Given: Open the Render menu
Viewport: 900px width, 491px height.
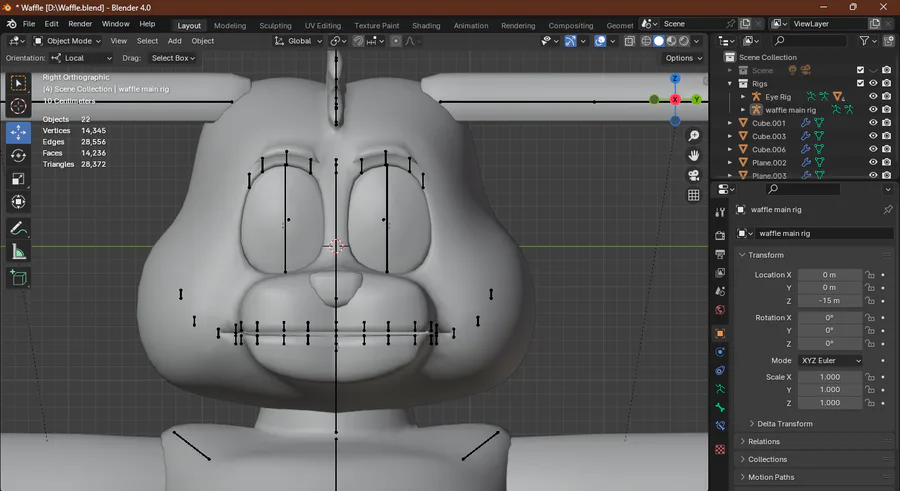Looking at the screenshot, I should coord(80,24).
